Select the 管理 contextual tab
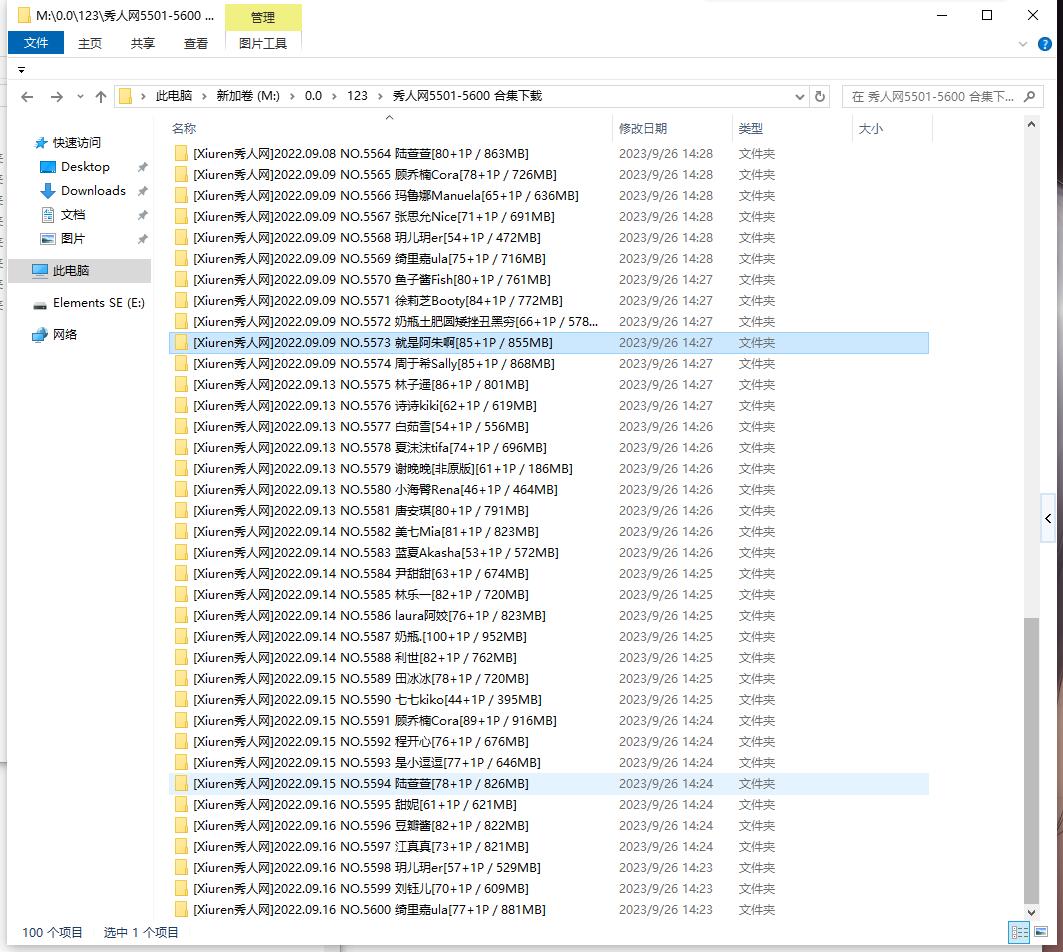The height and width of the screenshot is (952, 1063). tap(263, 18)
